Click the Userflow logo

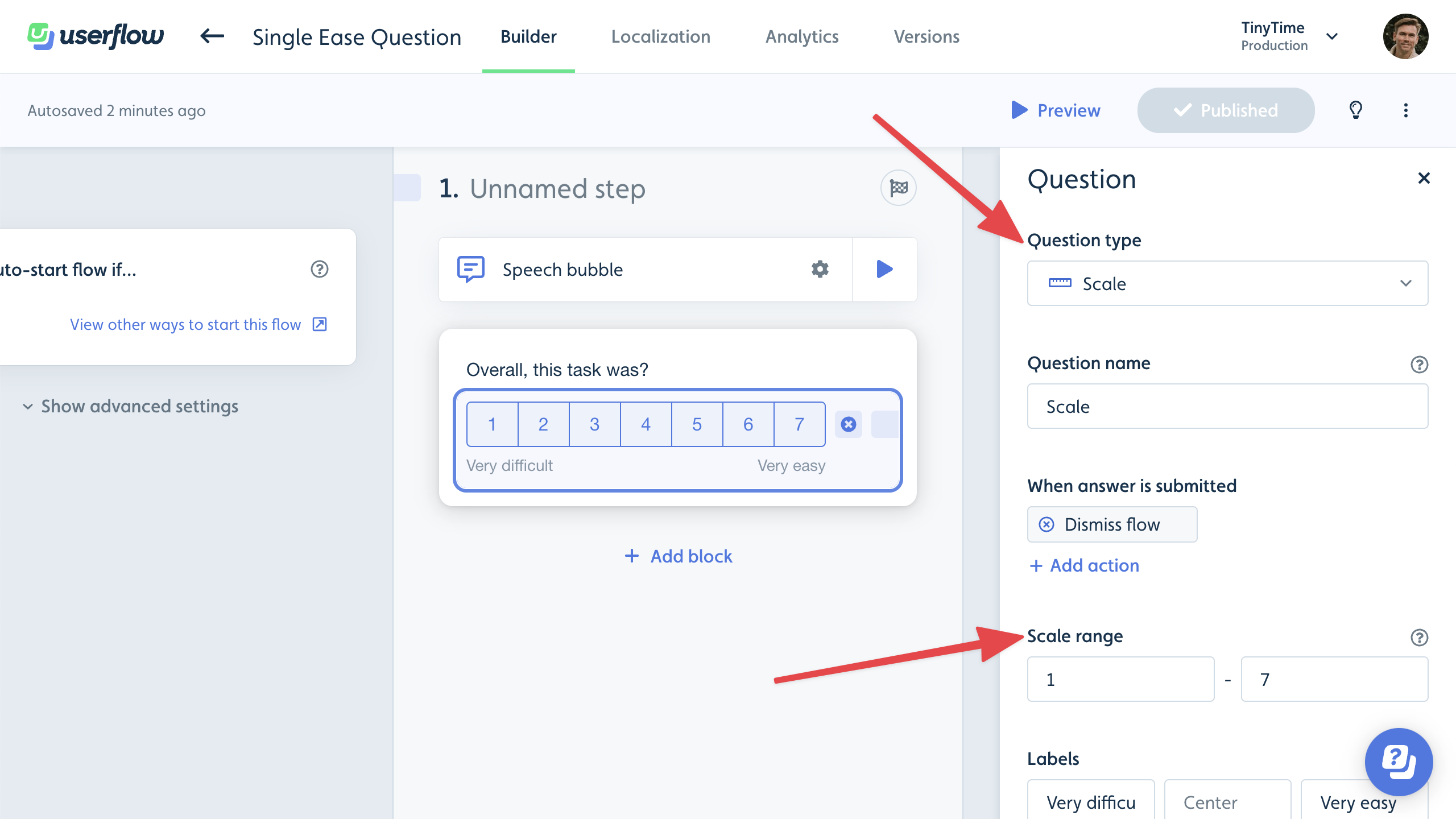(x=96, y=36)
